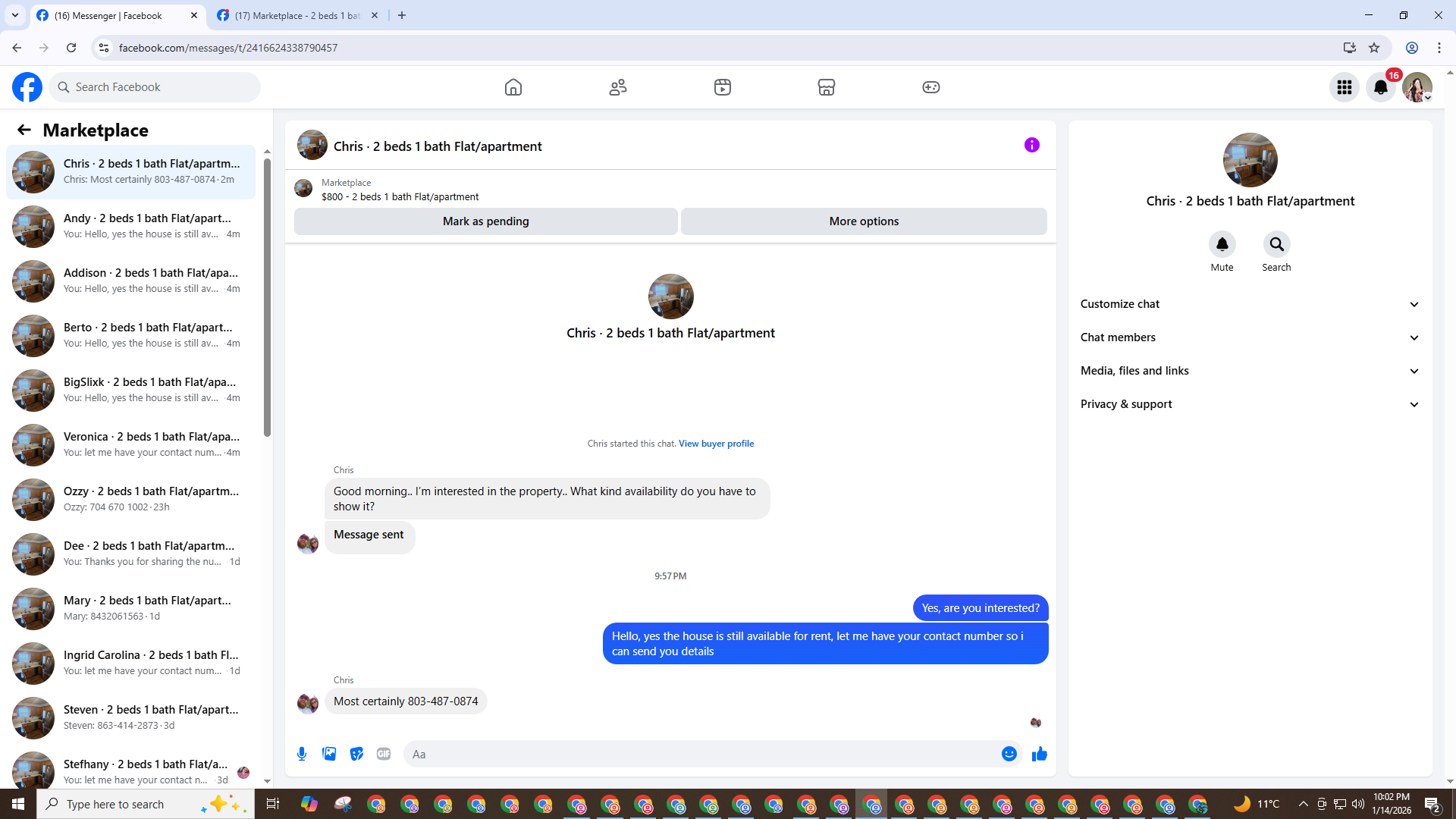
Task: Open the sticker picker icon
Action: click(x=356, y=754)
